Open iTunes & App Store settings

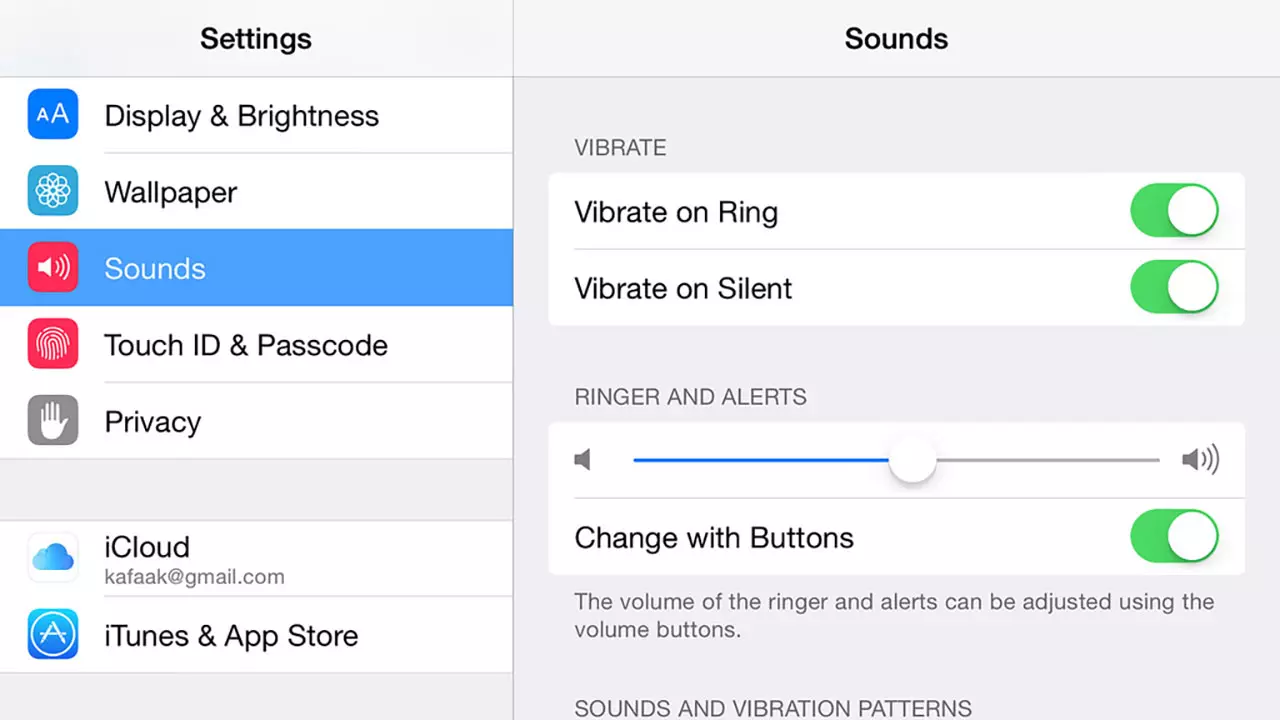(256, 634)
